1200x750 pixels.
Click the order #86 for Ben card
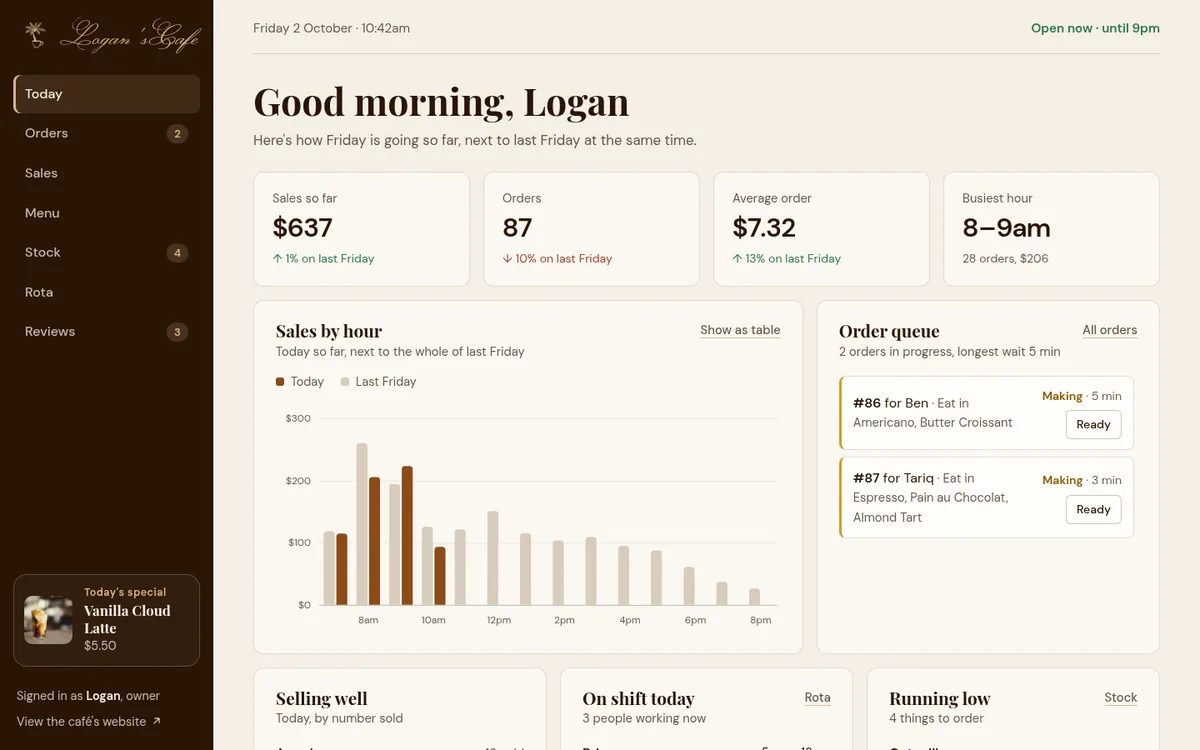[x=986, y=413]
